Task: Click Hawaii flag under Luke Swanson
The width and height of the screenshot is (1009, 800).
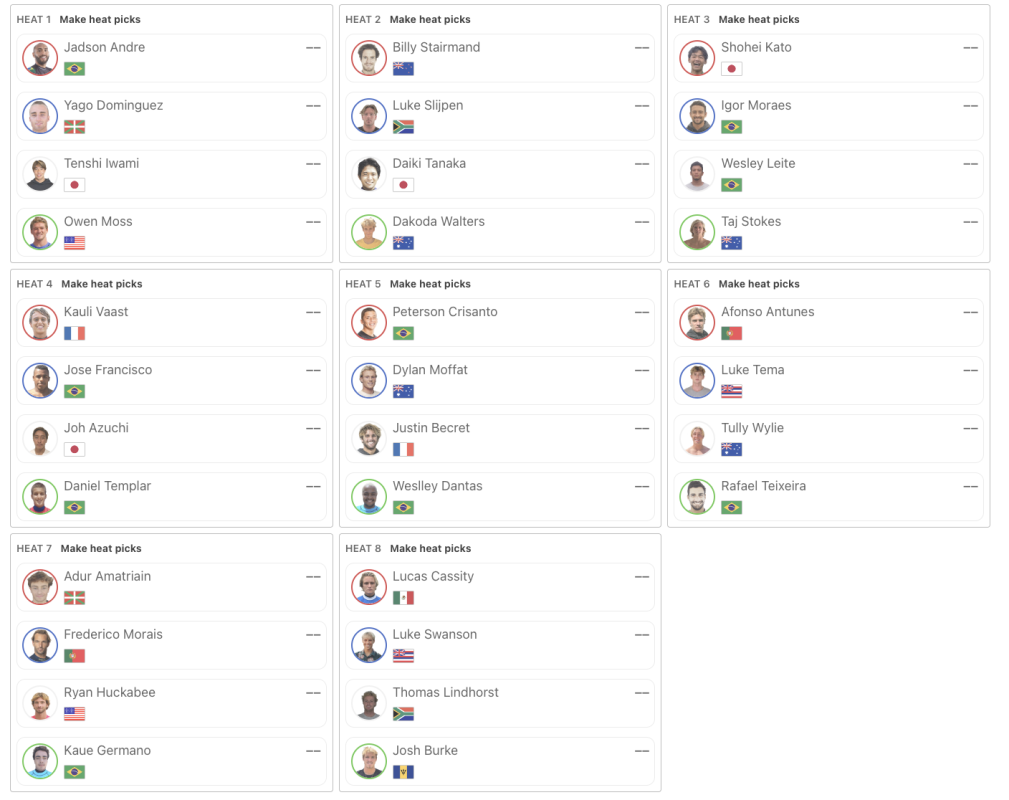Action: click(x=403, y=656)
